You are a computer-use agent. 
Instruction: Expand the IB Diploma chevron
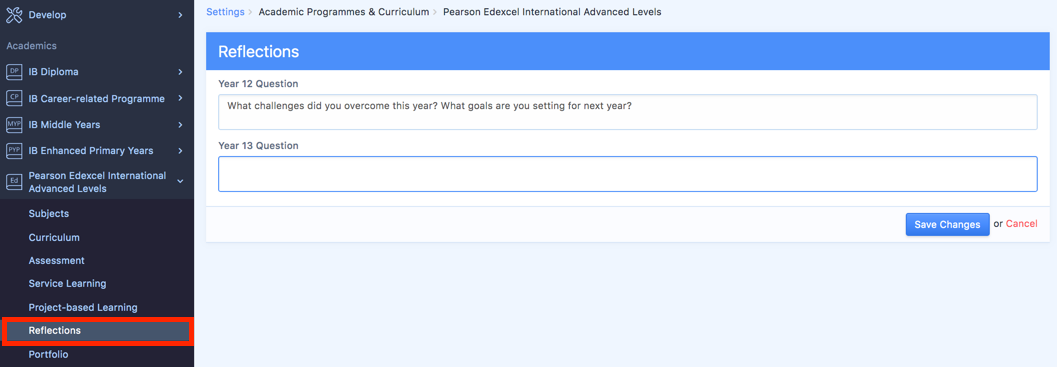[x=180, y=72]
